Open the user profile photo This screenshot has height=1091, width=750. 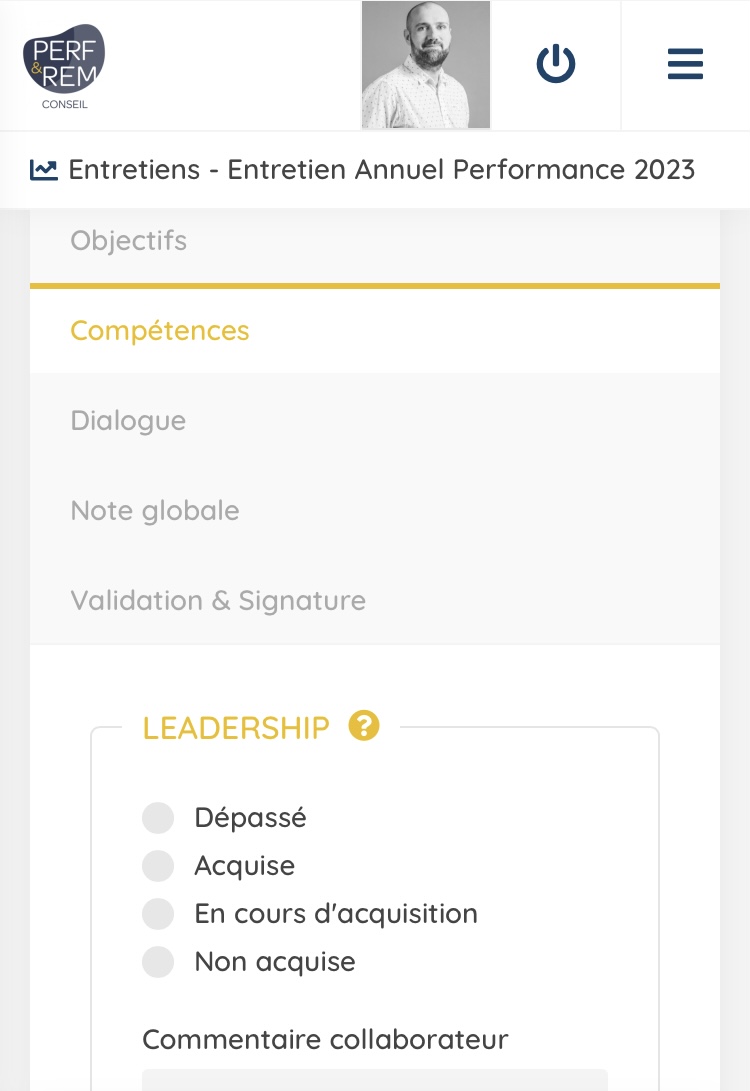pos(426,65)
